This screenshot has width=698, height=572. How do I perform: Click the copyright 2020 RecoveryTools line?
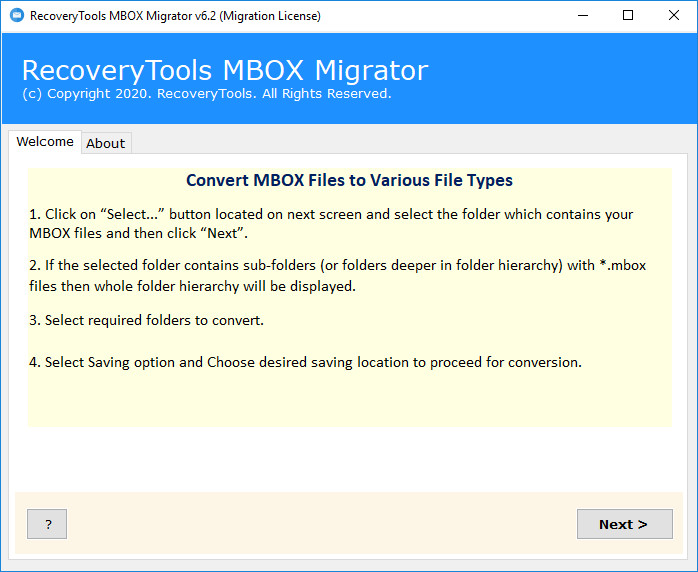click(x=207, y=93)
